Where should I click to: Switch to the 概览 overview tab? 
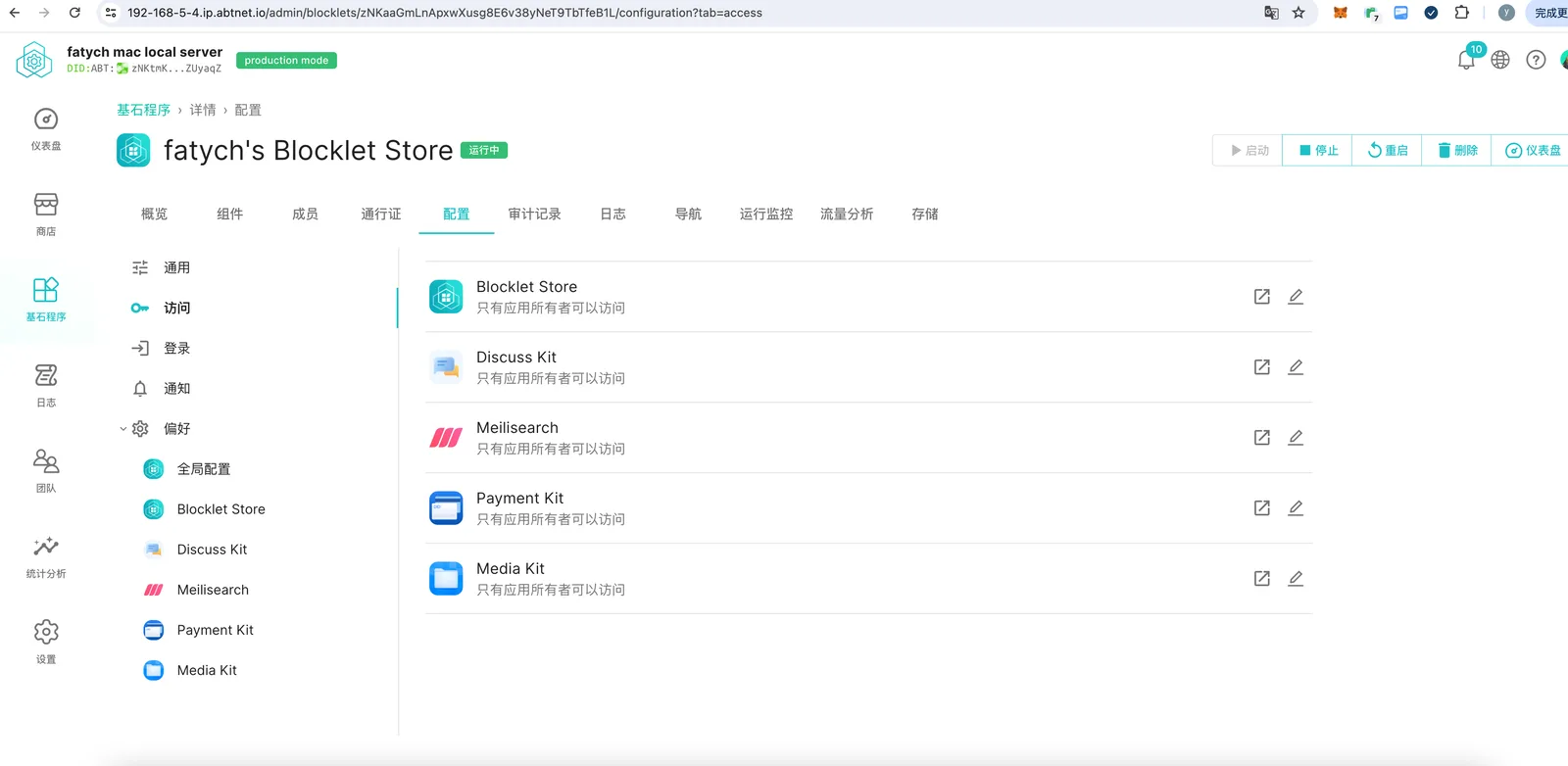coord(154,214)
